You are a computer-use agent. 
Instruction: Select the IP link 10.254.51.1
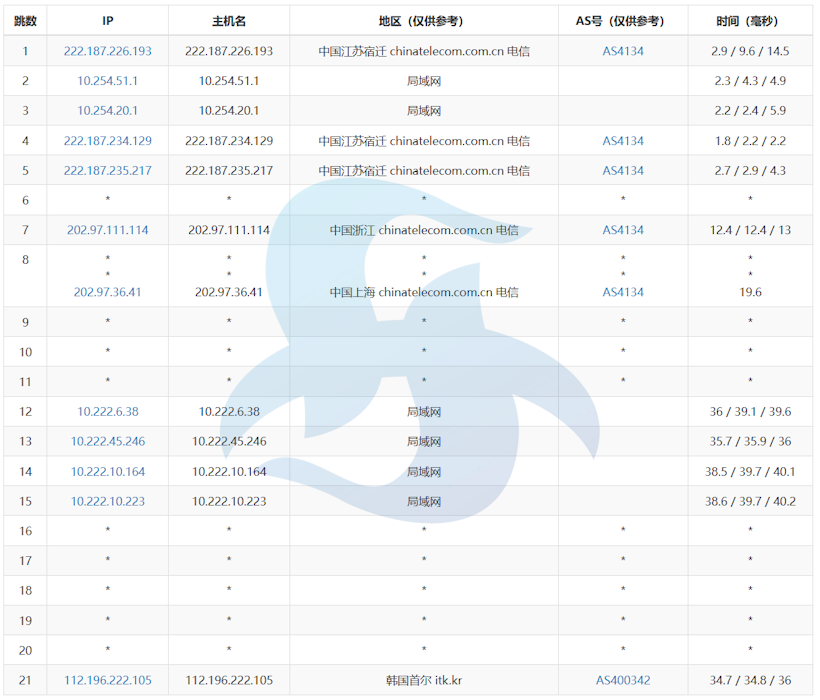[x=107, y=81]
